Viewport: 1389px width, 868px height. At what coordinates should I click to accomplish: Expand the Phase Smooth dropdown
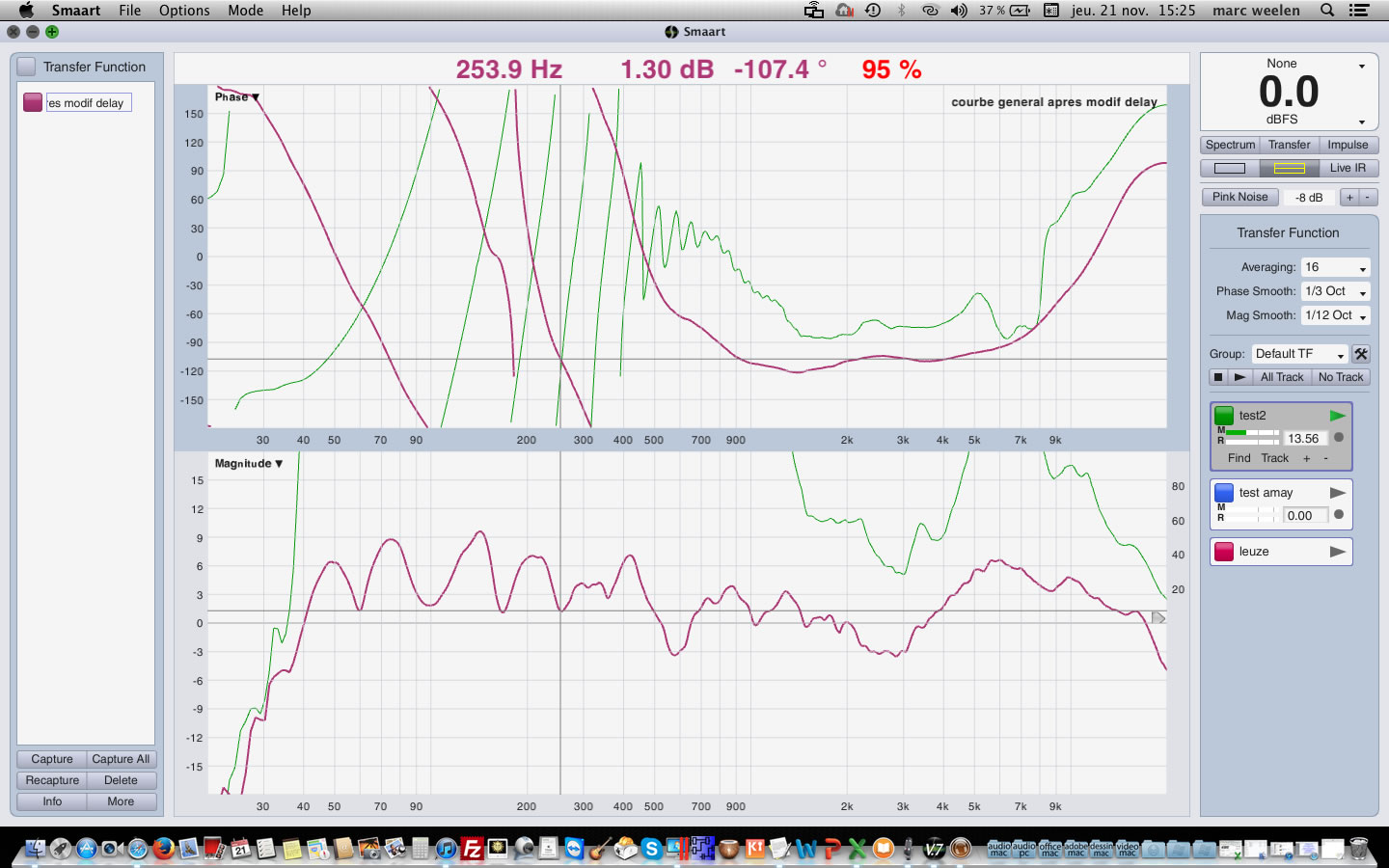pyautogui.click(x=1335, y=291)
